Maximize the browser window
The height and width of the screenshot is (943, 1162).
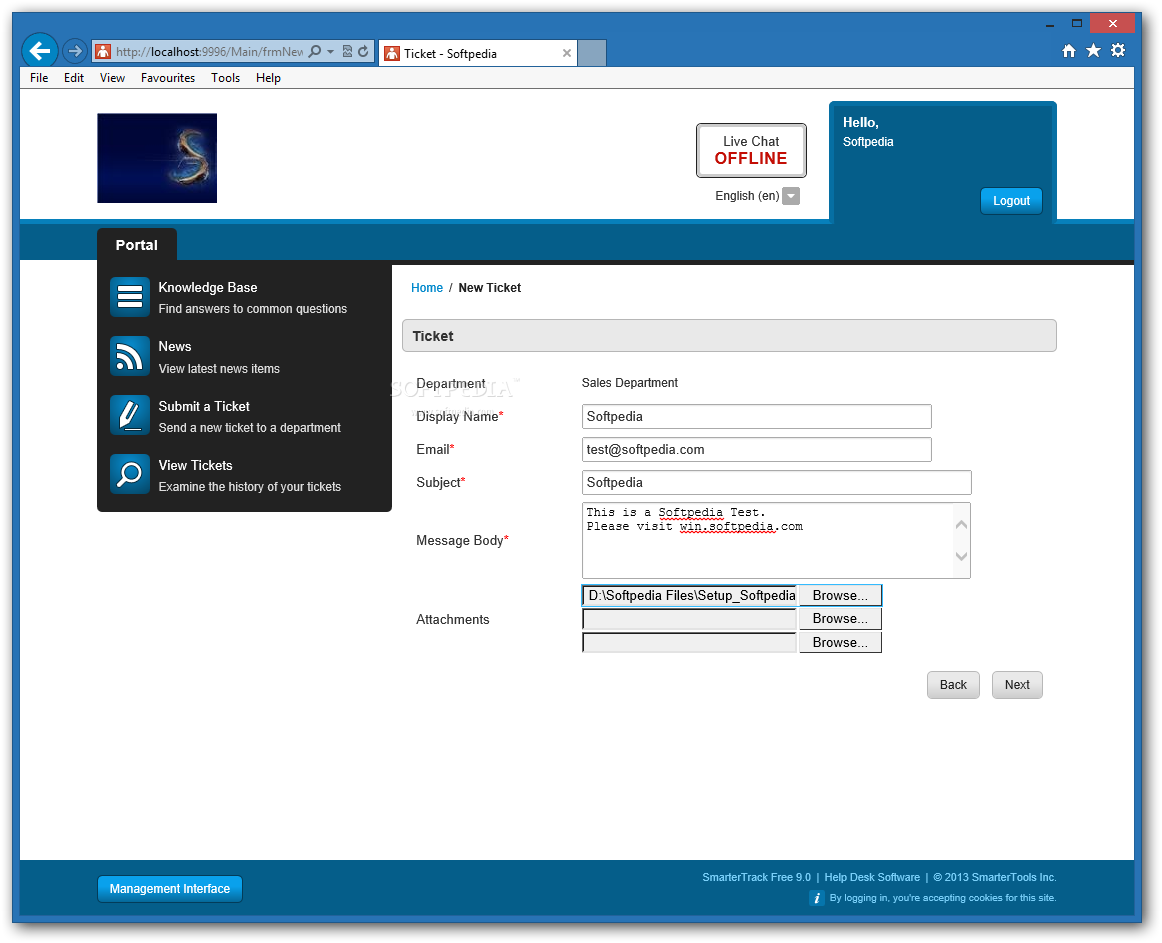coord(1077,24)
